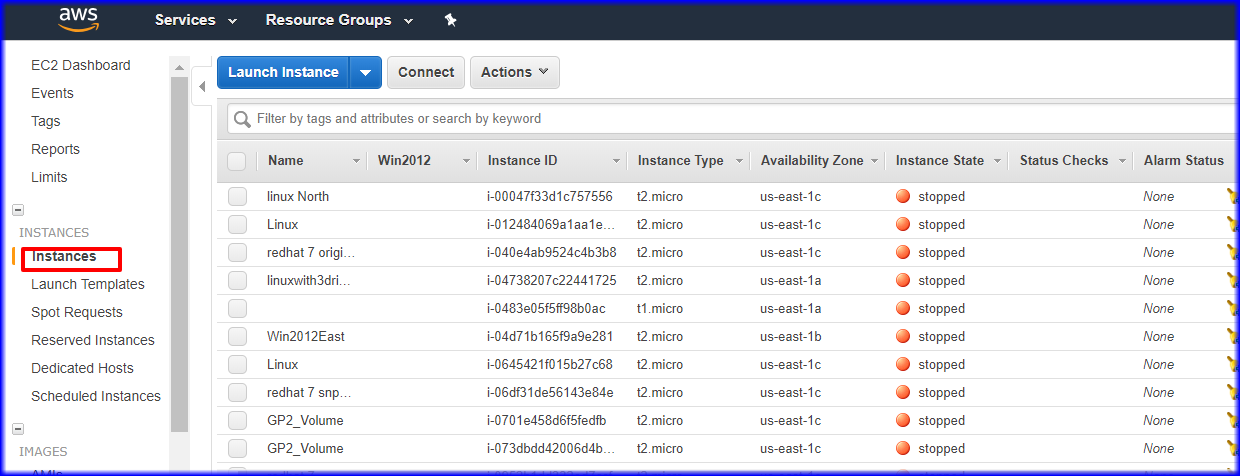Click the Alarm Status column header
1240x476 pixels.
pos(1184,161)
